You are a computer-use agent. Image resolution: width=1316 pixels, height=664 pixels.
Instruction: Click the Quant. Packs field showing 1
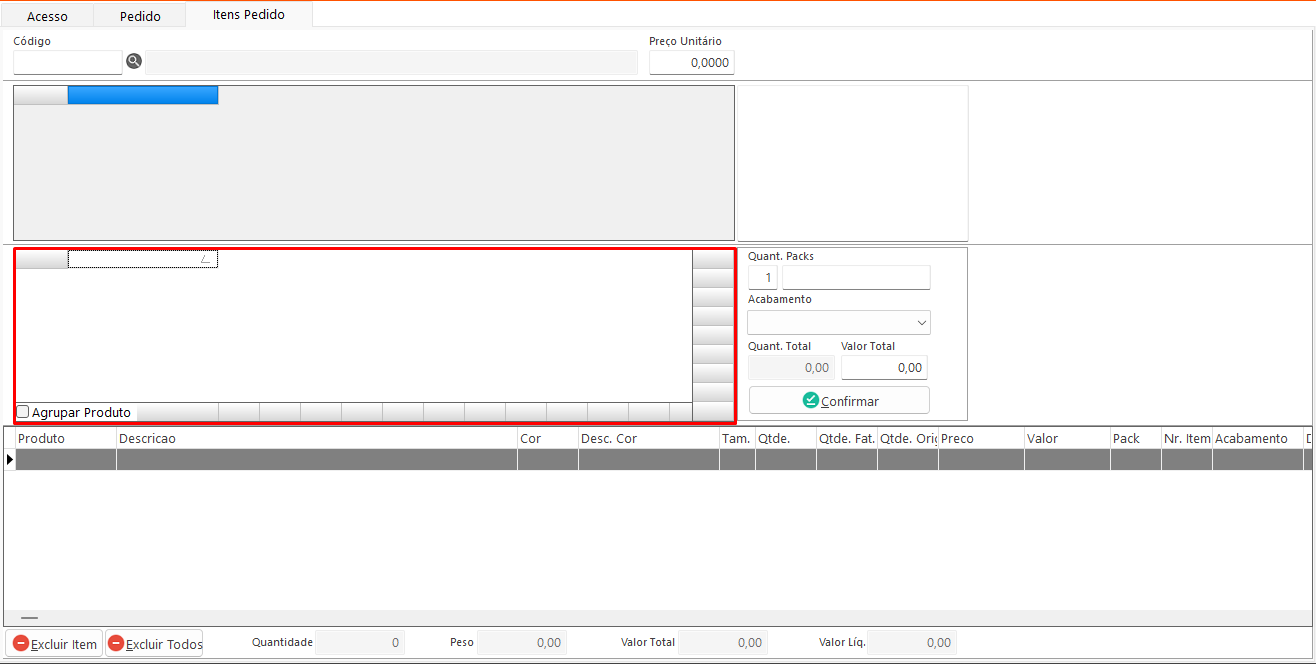(x=762, y=277)
